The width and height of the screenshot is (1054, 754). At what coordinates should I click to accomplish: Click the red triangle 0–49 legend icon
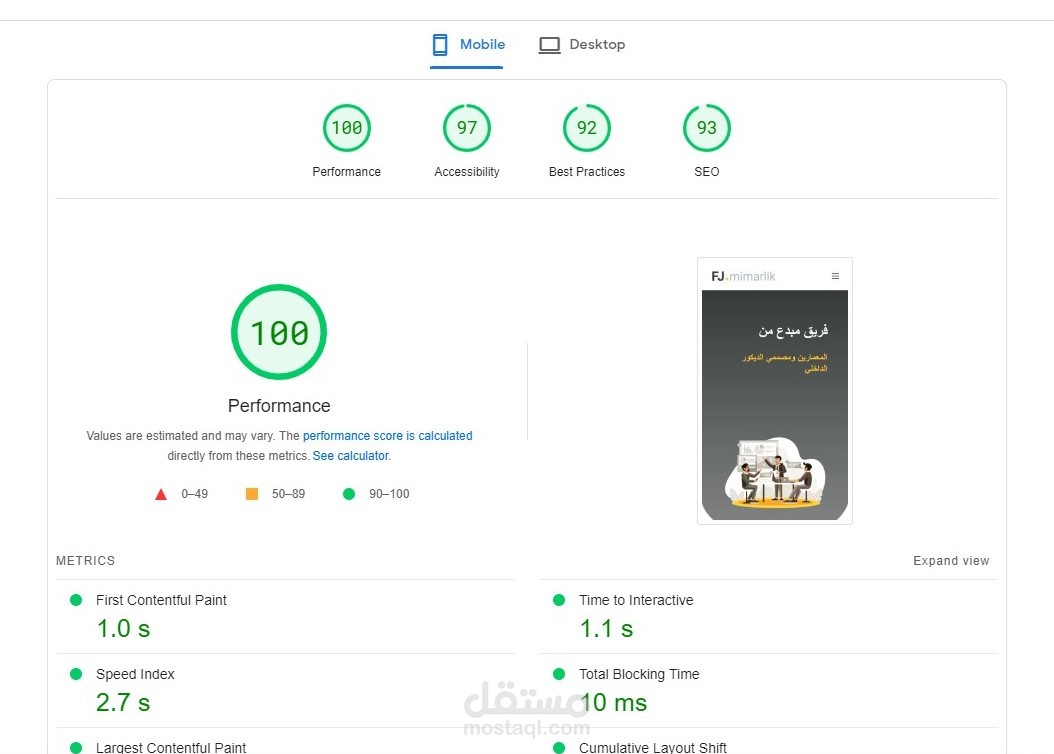coord(161,493)
